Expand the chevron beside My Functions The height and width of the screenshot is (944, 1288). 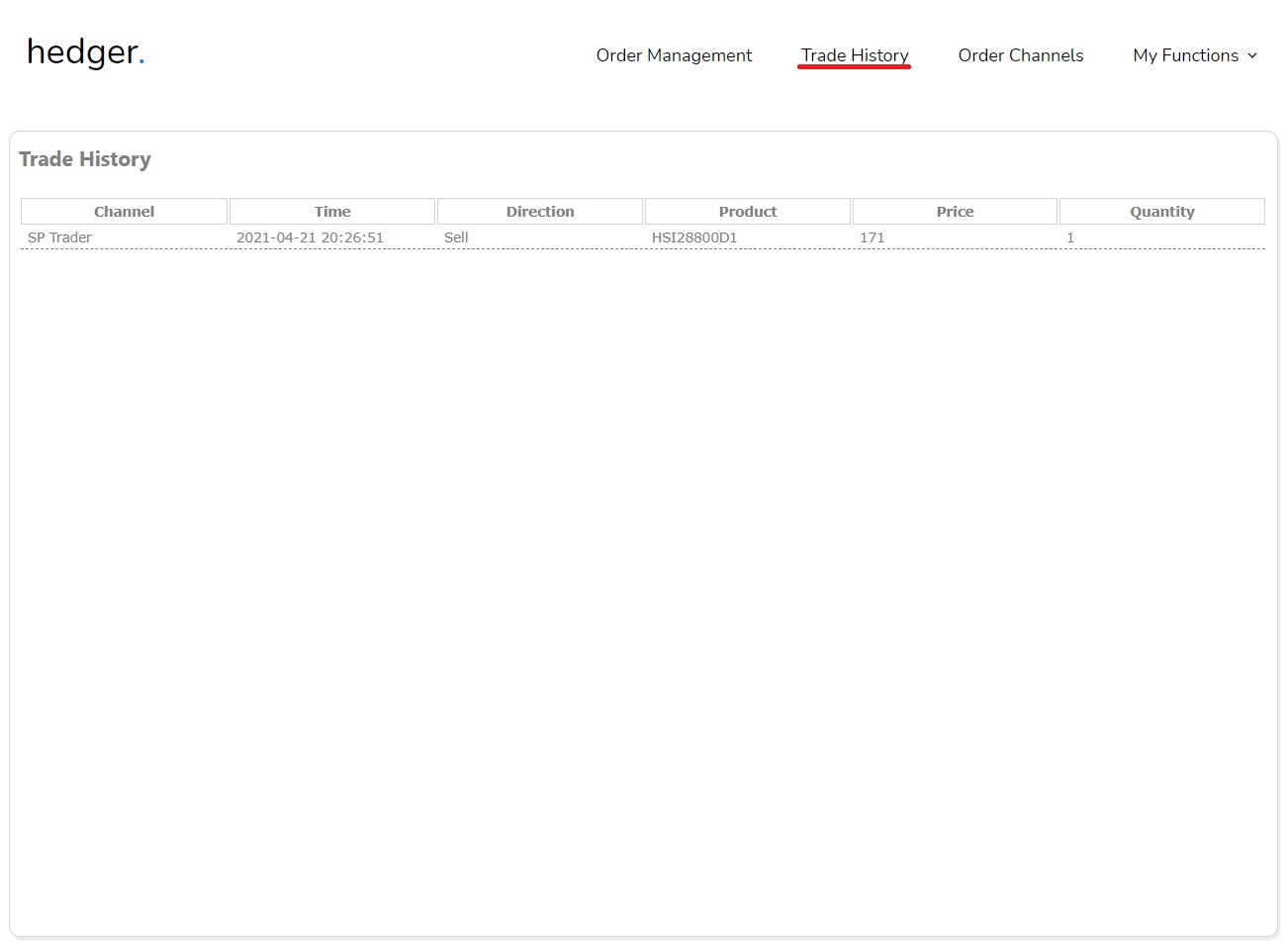click(x=1252, y=56)
